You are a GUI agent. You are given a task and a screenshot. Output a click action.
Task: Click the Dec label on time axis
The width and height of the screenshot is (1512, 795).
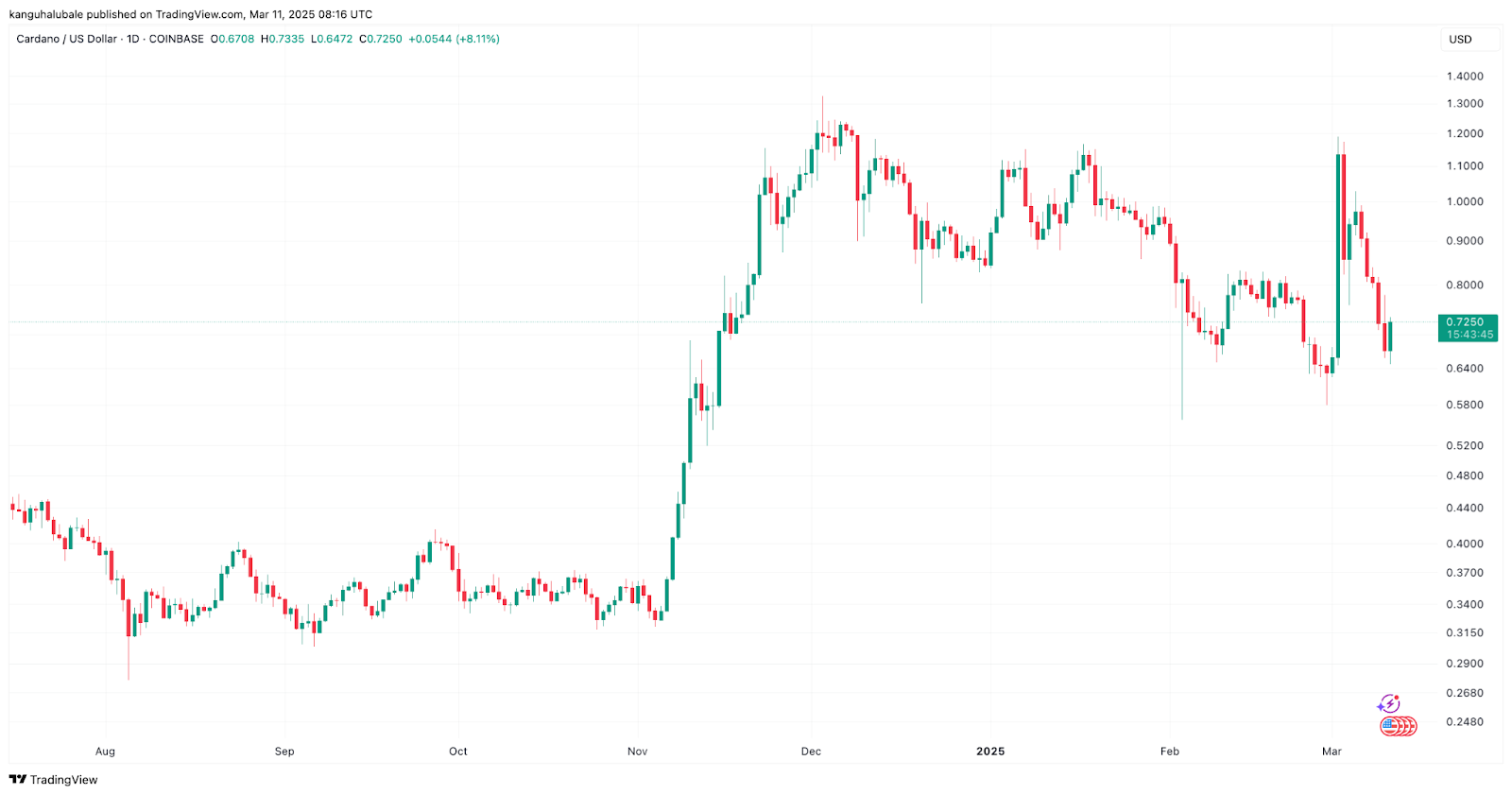(x=811, y=752)
